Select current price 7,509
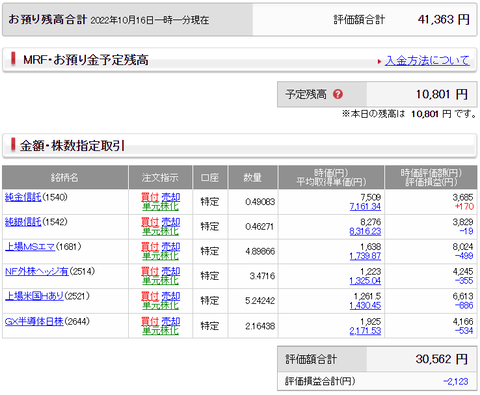Image resolution: width=480 pixels, height=395 pixels. pyautogui.click(x=371, y=197)
